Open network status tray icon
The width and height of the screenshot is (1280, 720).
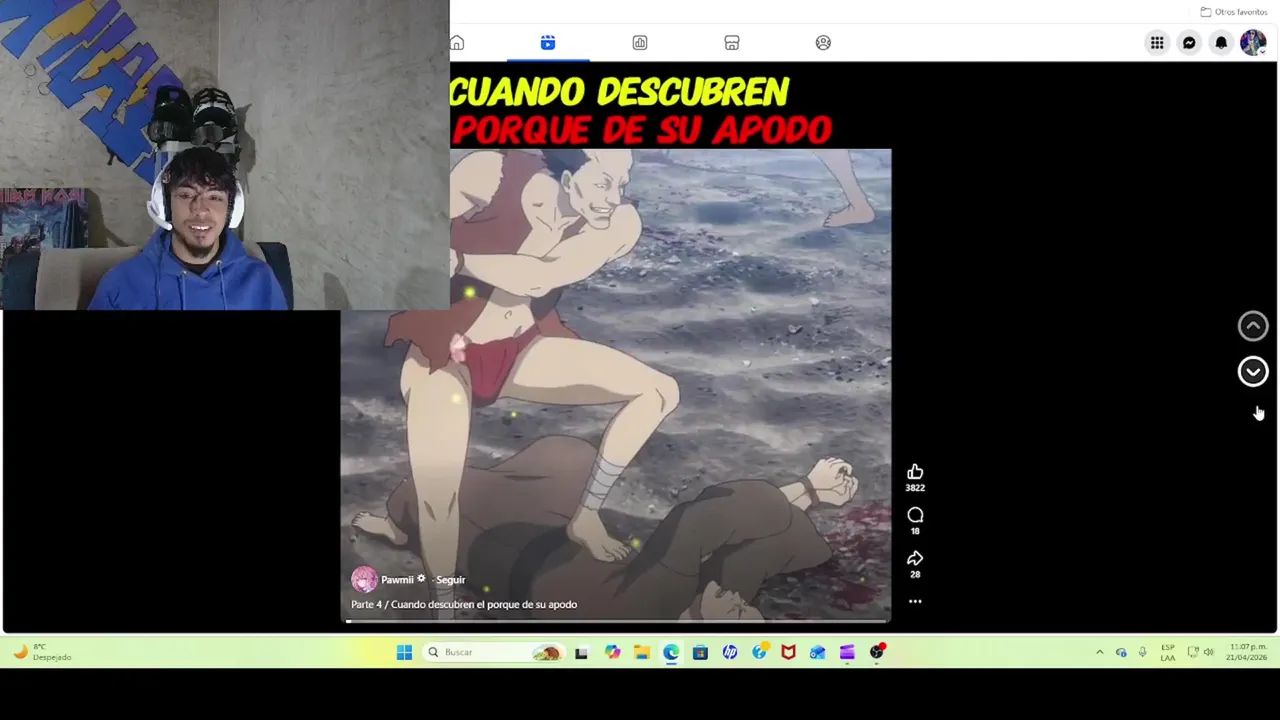pos(1193,652)
